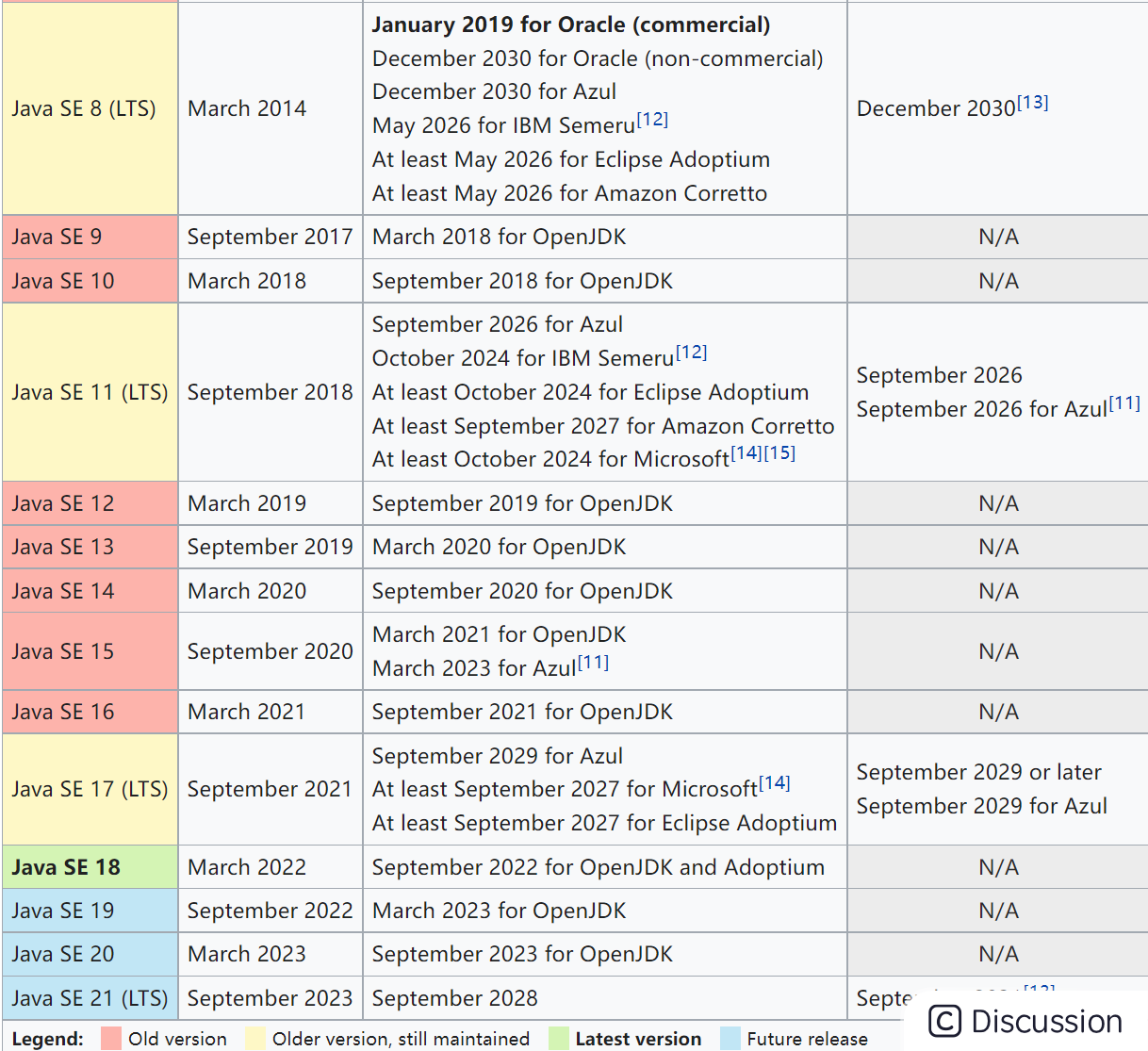Select the bold Java SE 18 cell

[x=90, y=867]
